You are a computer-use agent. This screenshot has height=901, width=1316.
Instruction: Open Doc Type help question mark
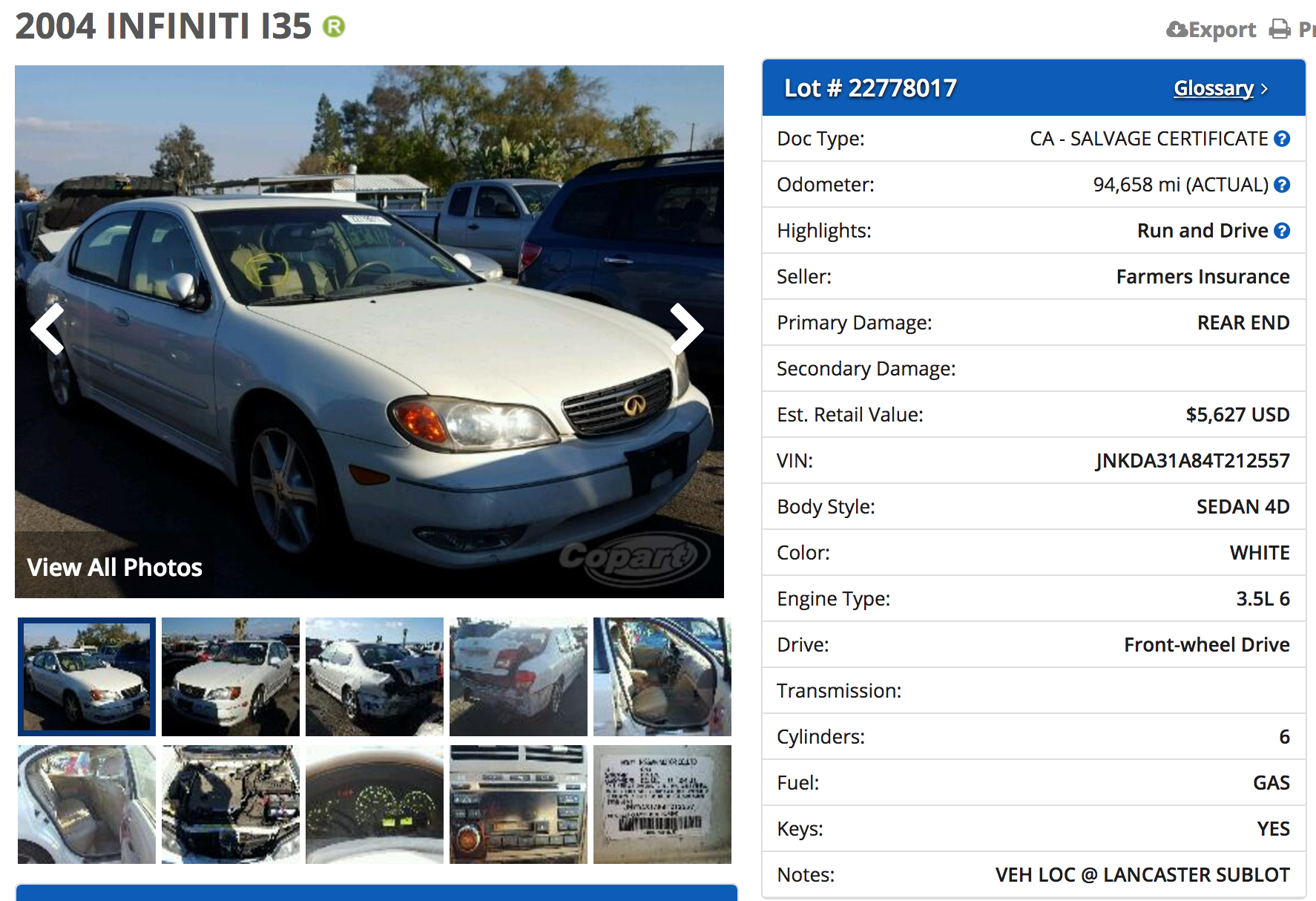pos(1282,139)
